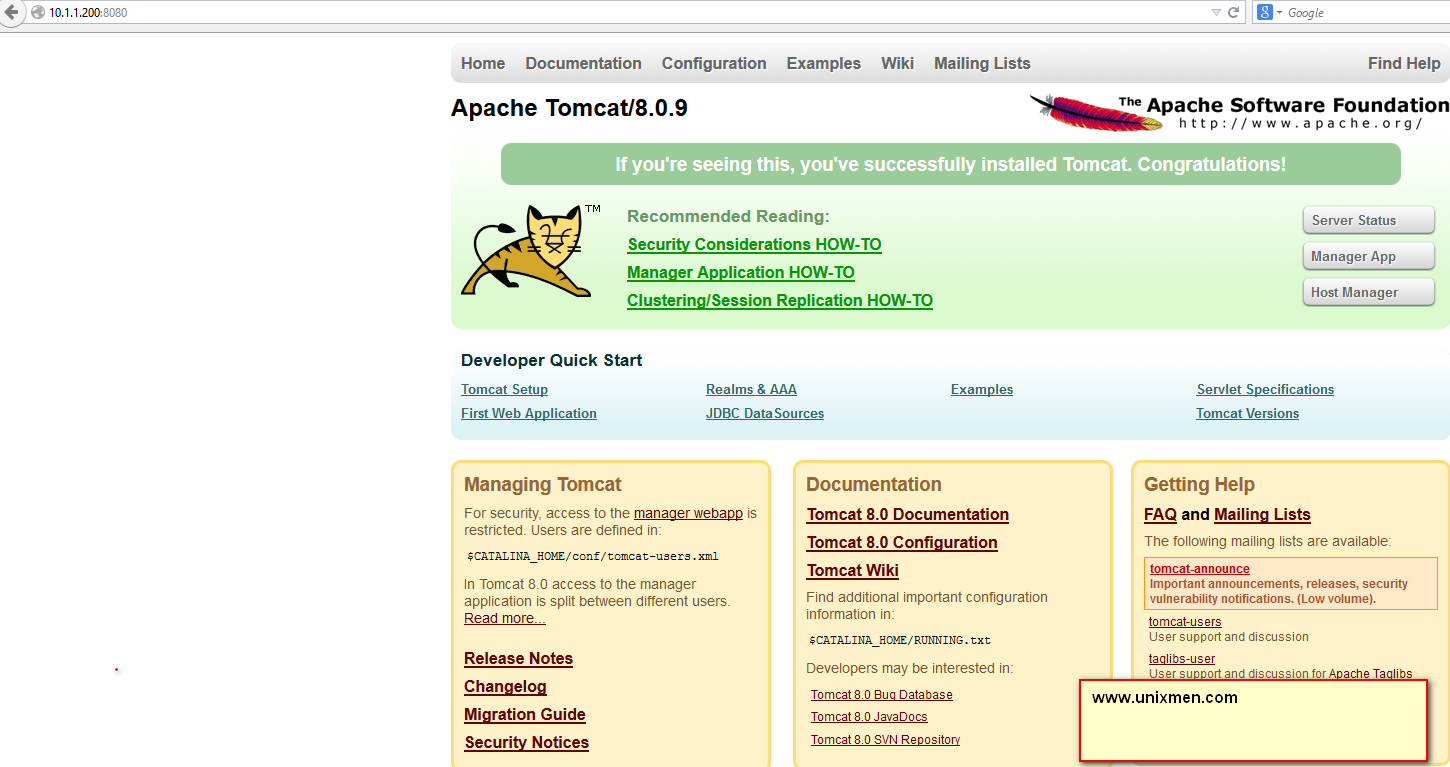Click the $CATALINA_HOME/conf/tomcat-users.xml text
Image resolution: width=1450 pixels, height=767 pixels.
[593, 556]
